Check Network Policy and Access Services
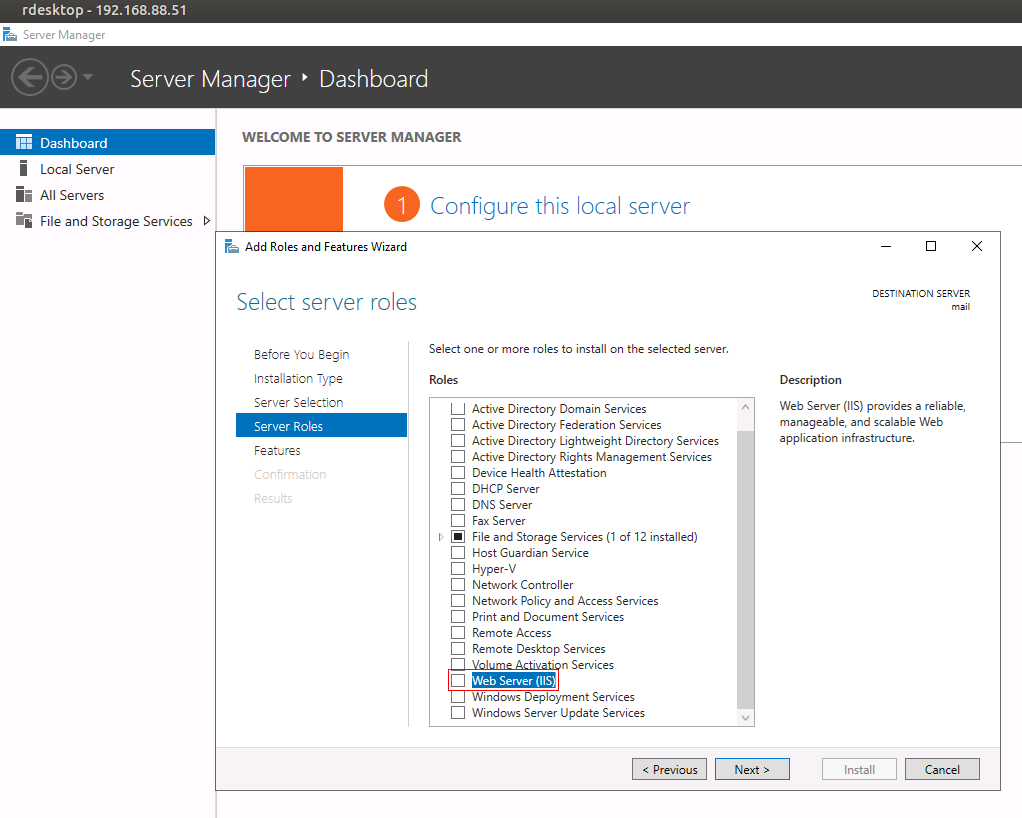 (x=458, y=600)
